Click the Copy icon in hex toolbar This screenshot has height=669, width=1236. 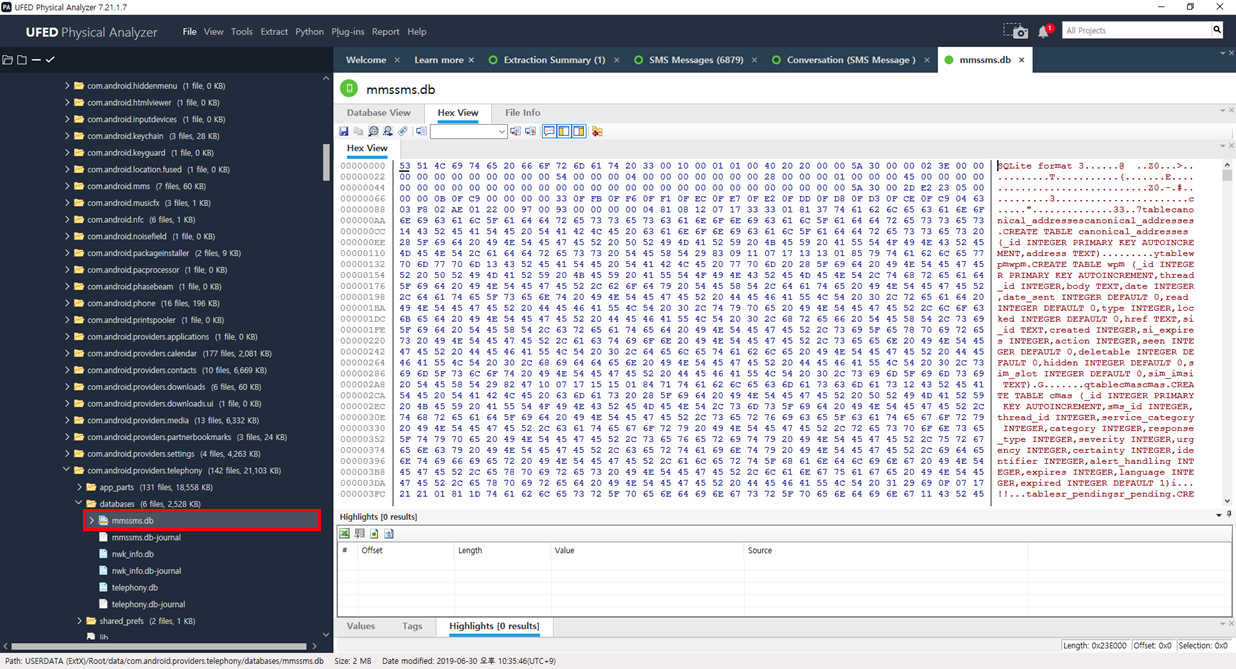[358, 131]
